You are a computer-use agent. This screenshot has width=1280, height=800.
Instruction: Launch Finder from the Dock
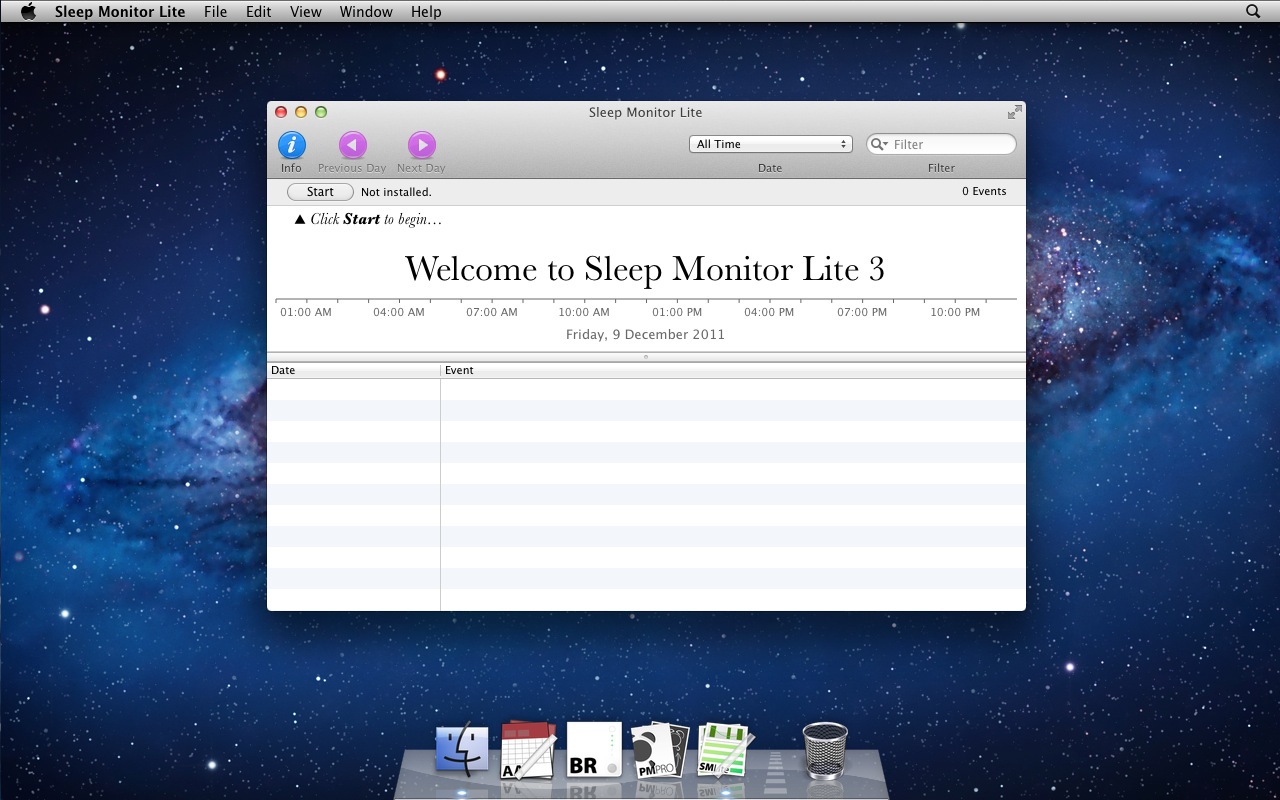[x=462, y=750]
